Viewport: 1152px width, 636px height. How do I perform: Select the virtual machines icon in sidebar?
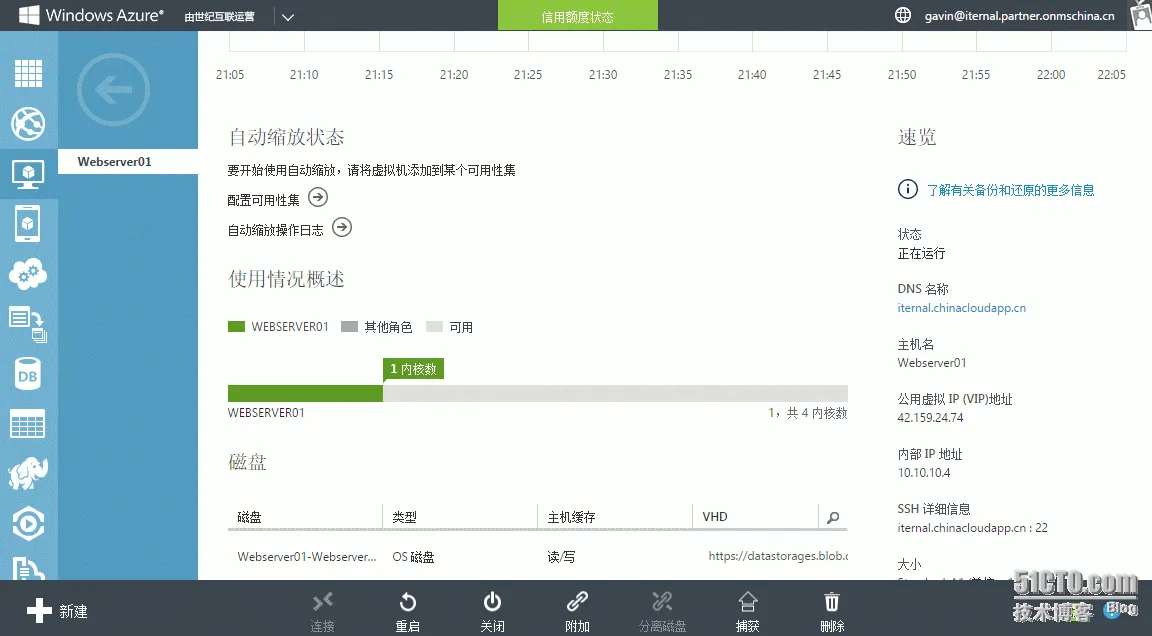[x=28, y=173]
